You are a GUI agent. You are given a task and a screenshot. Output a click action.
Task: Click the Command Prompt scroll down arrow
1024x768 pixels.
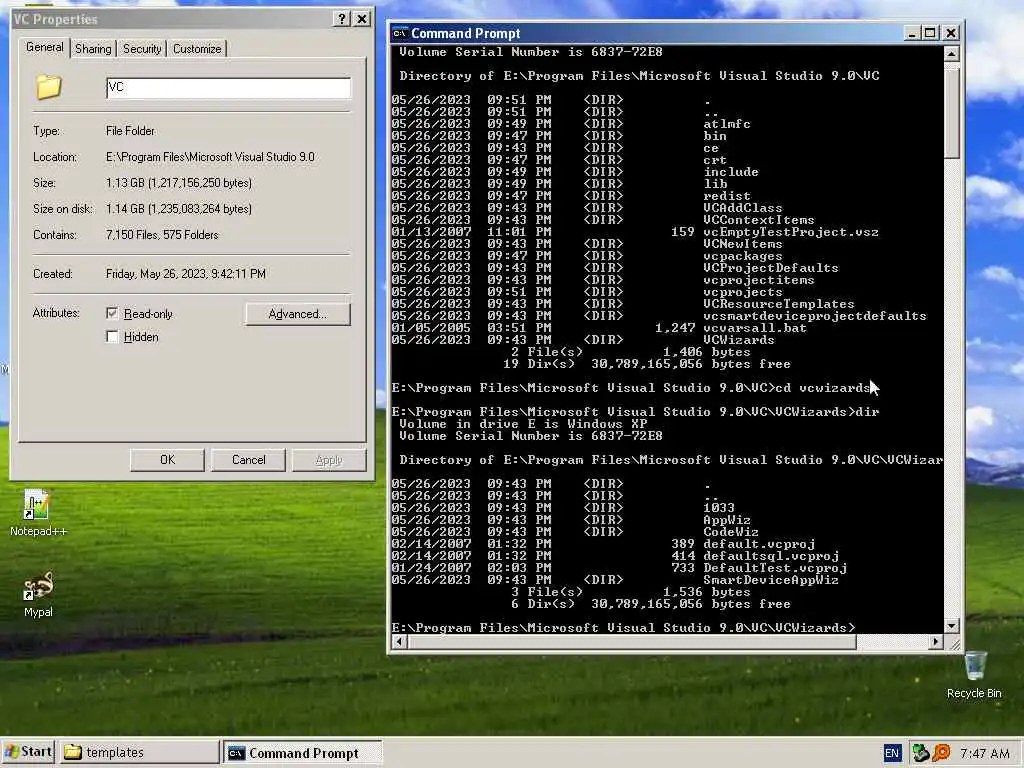(x=952, y=626)
